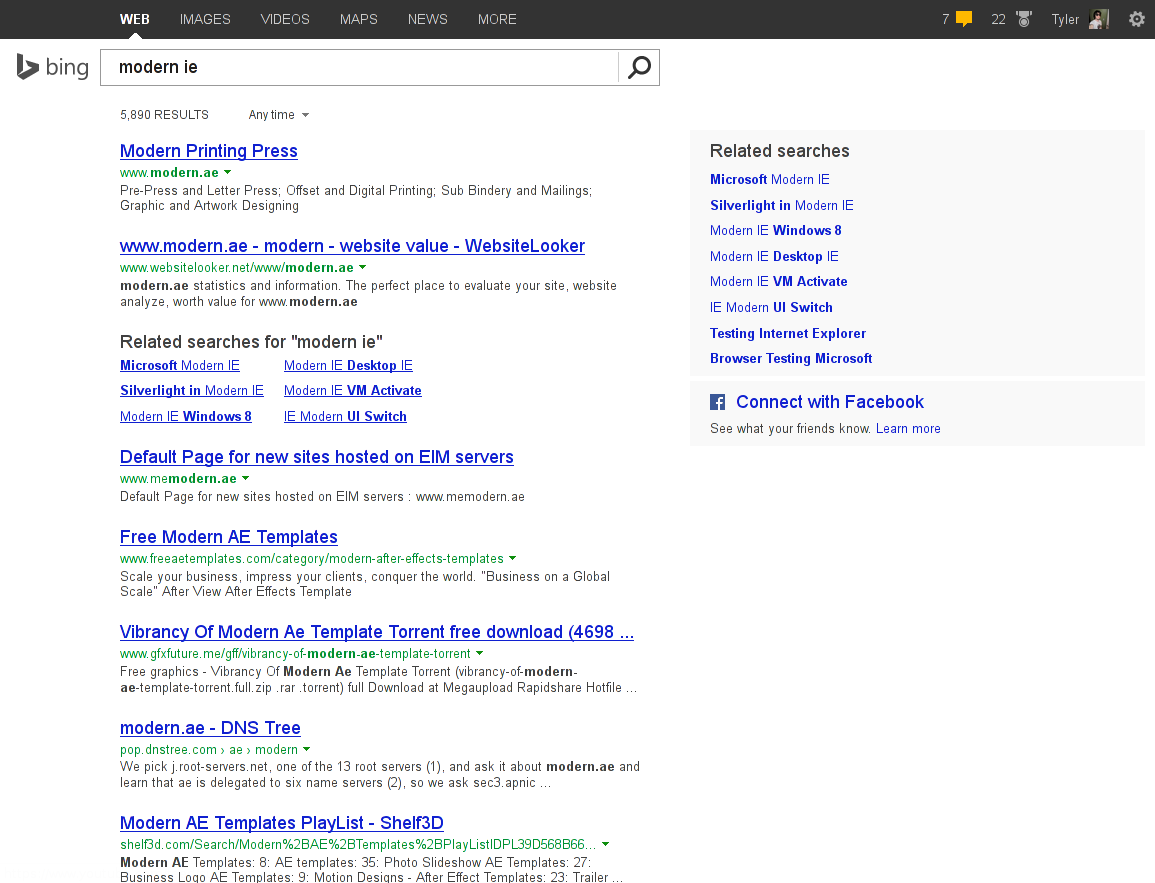Viewport: 1155px width, 883px height.
Task: Select sidebar Modern IE Desktop IE search
Action: (774, 256)
